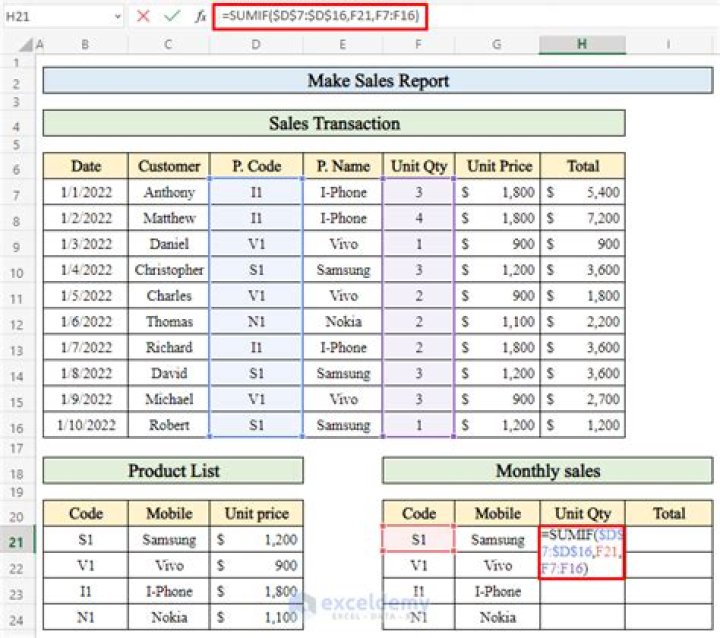Viewport: 720px width, 638px height.
Task: Select column H header
Action: point(582,44)
